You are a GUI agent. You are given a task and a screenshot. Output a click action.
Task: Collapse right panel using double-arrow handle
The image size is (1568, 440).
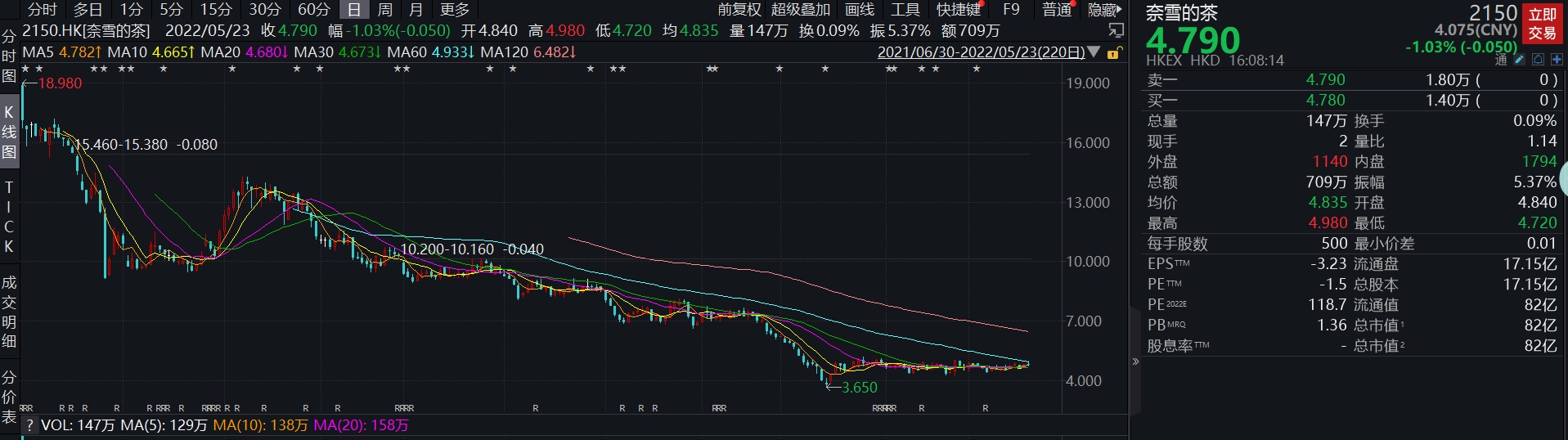tap(1135, 361)
